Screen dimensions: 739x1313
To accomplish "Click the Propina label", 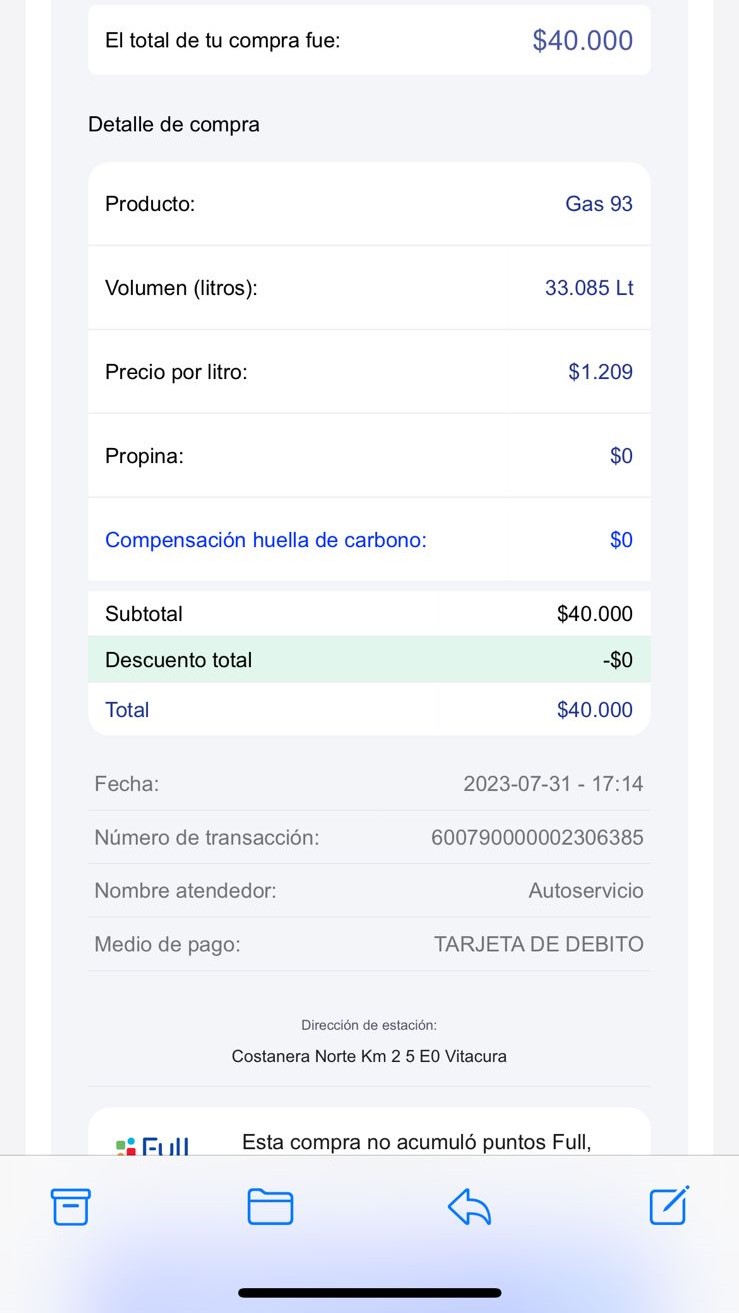I will 144,456.
